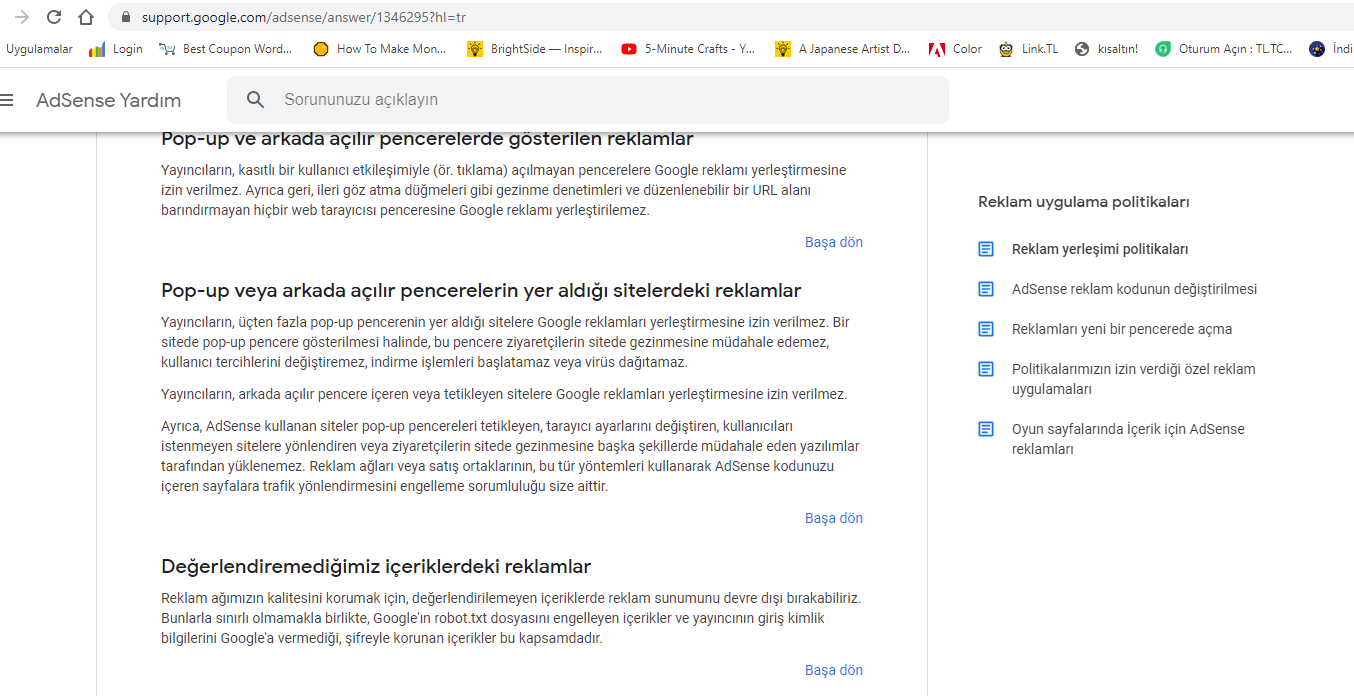Open the kısaltın! bookmark

(x=1106, y=49)
